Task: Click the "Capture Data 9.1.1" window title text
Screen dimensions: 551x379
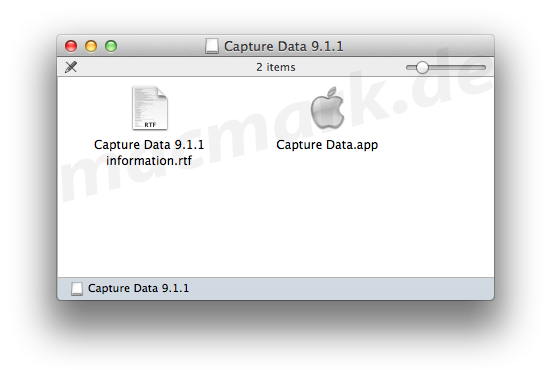Action: point(284,46)
